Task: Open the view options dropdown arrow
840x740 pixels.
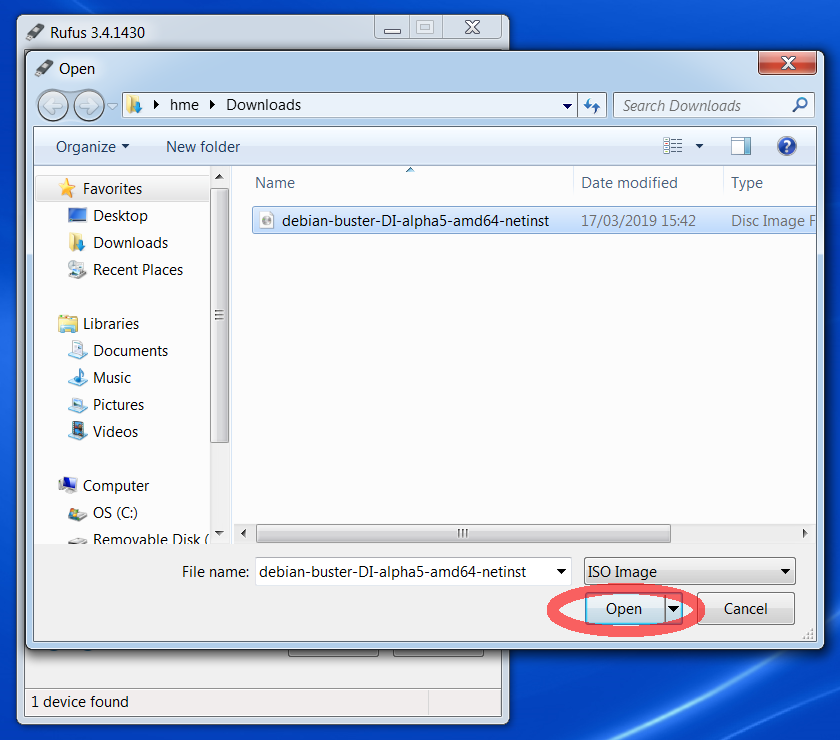Action: (699, 146)
